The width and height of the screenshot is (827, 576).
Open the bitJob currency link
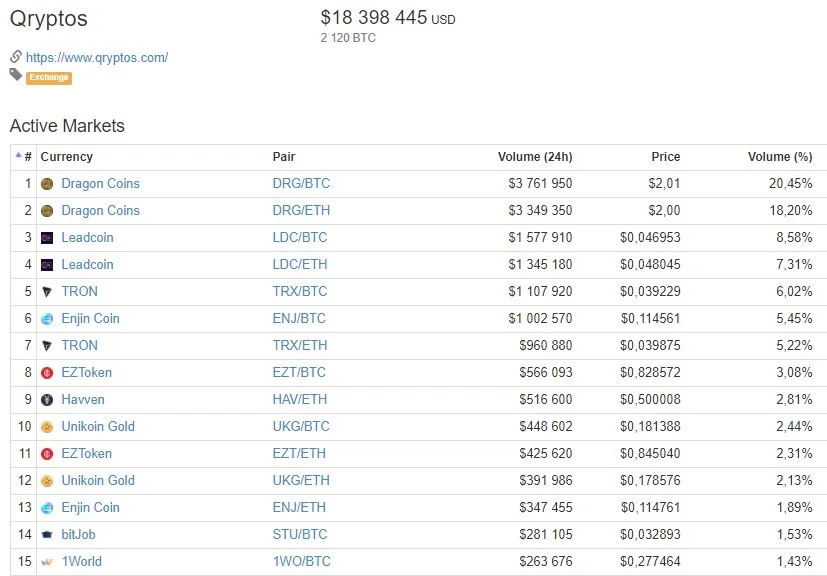point(78,534)
